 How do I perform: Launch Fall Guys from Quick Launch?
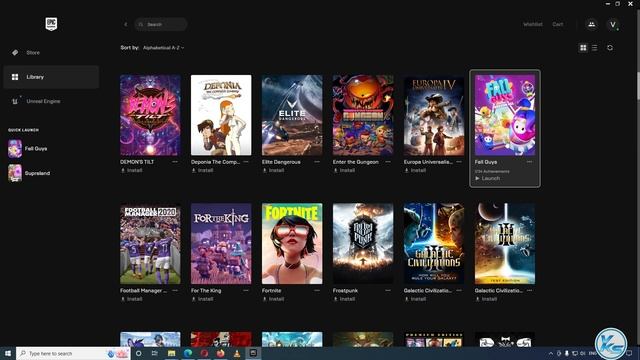pyautogui.click(x=29, y=149)
